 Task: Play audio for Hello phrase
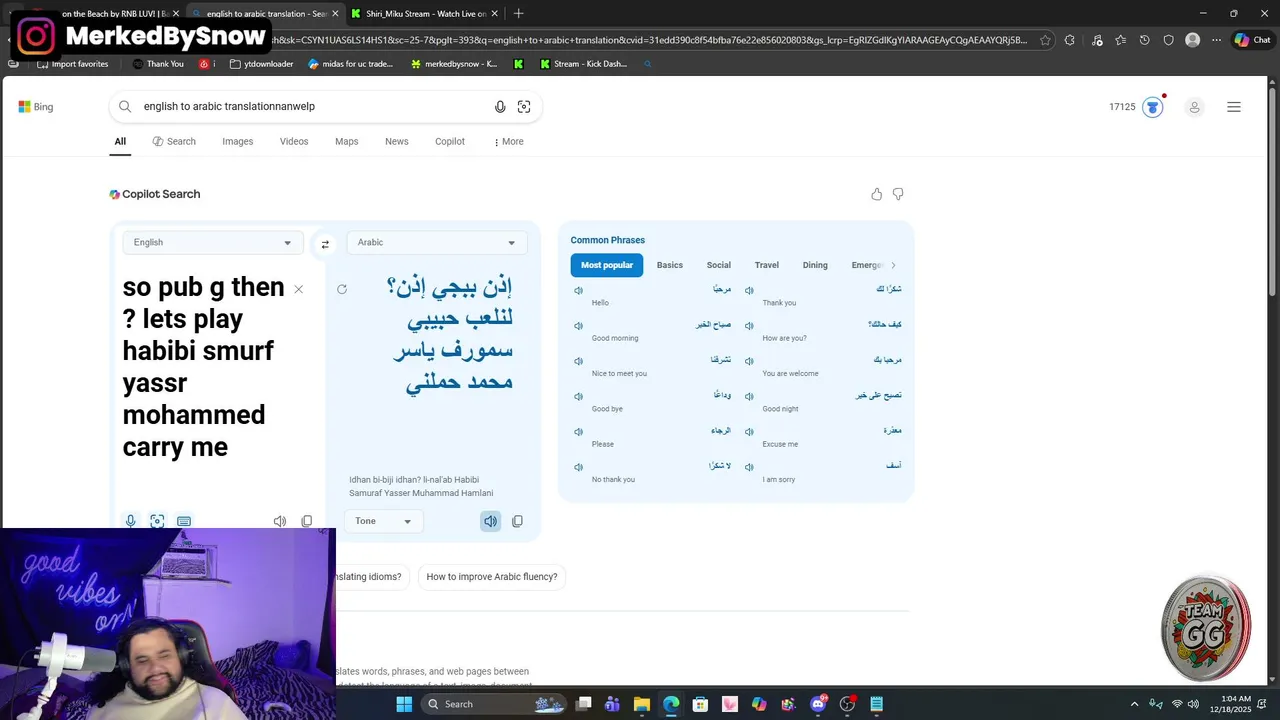pyautogui.click(x=578, y=290)
